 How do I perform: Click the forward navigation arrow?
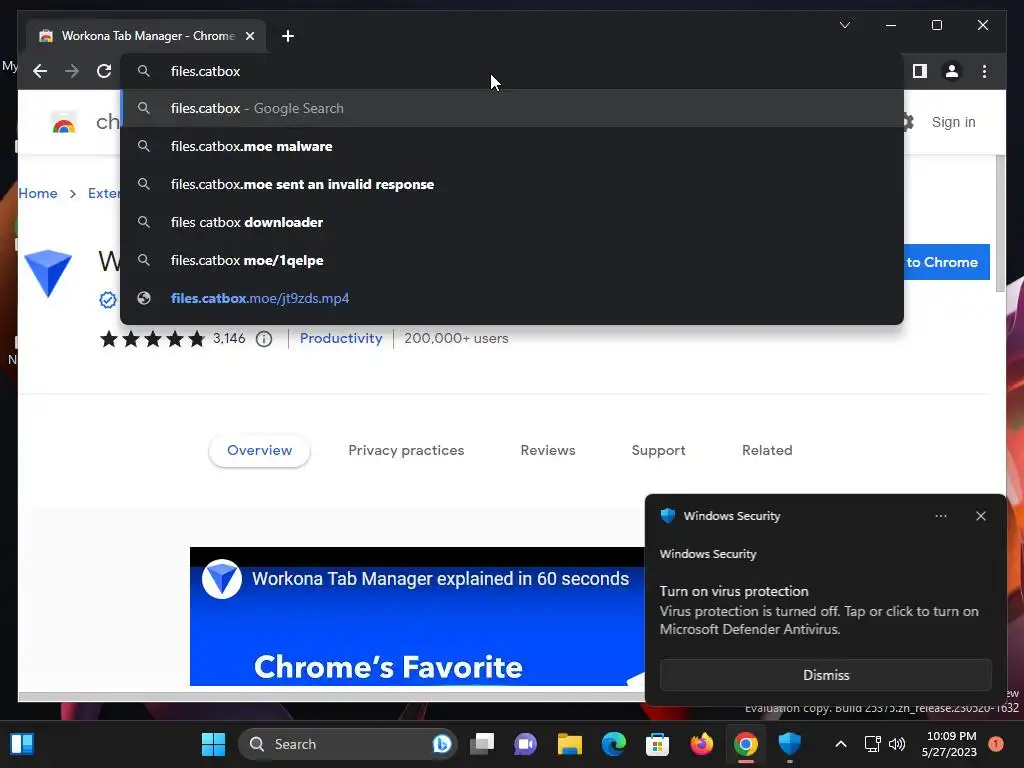[x=72, y=71]
